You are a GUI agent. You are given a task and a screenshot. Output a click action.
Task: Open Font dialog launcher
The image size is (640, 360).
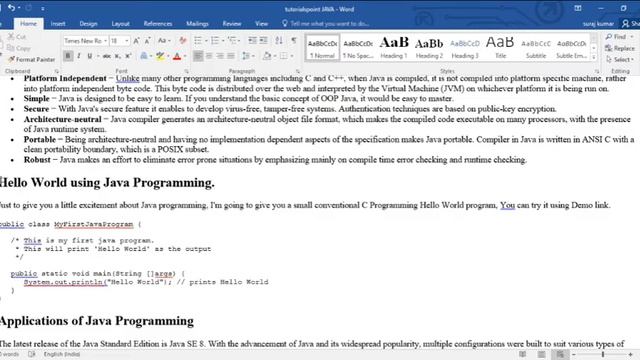click(x=186, y=71)
